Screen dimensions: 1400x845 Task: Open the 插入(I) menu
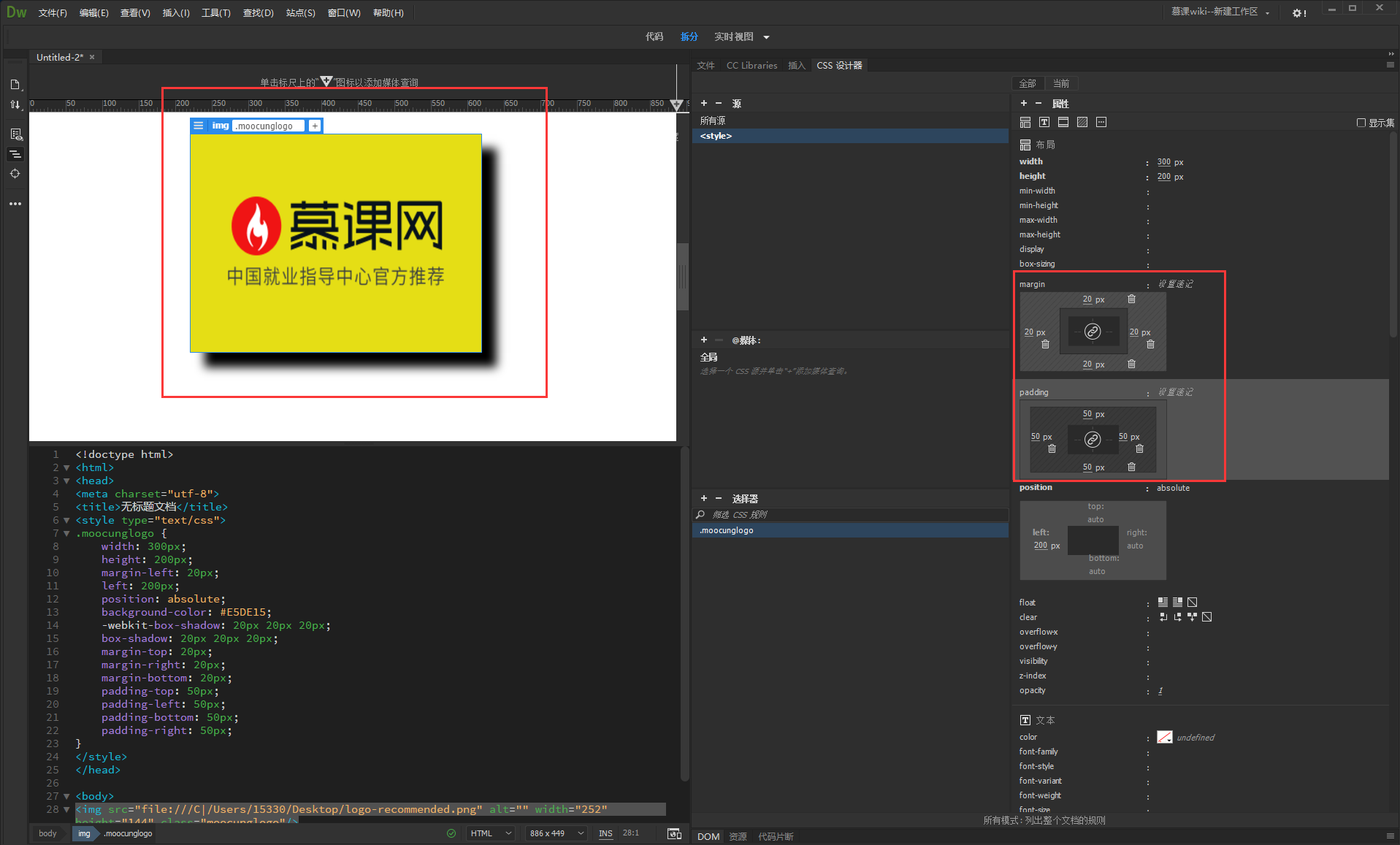(176, 13)
